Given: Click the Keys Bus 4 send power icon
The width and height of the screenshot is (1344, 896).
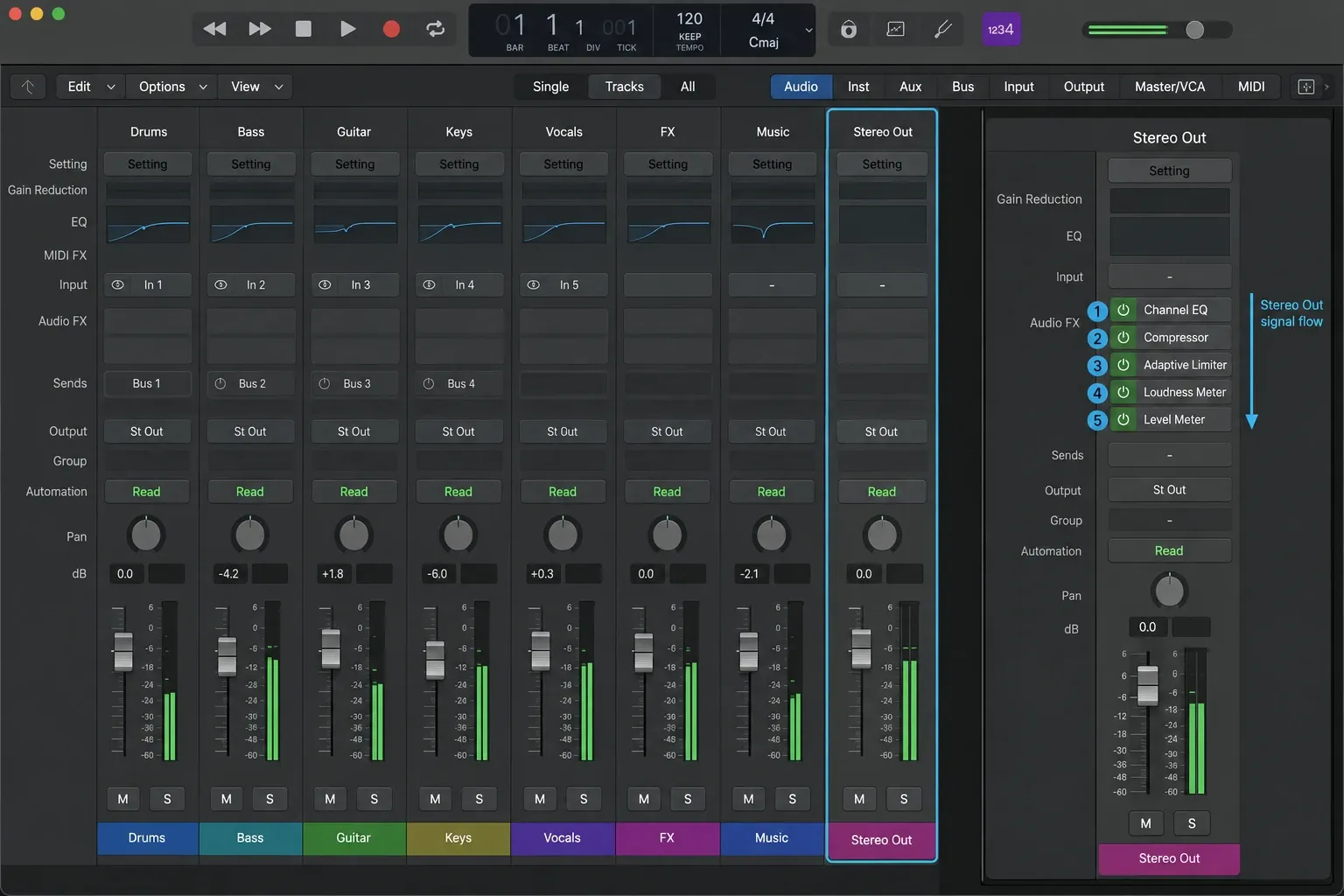Looking at the screenshot, I should [x=429, y=383].
